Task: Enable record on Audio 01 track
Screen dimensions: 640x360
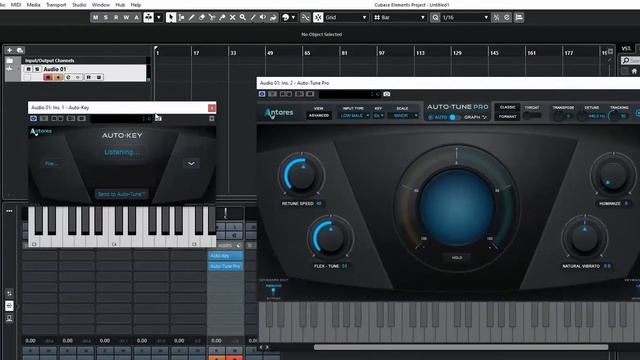Action: [48, 77]
